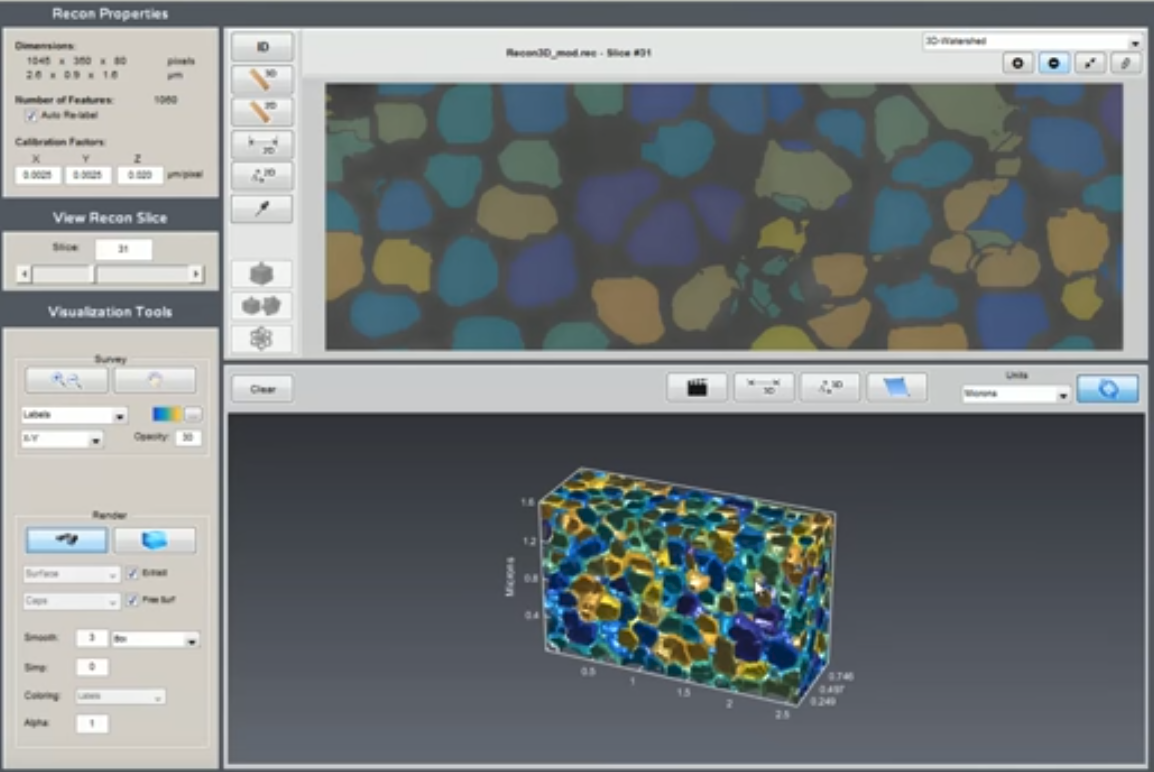Image resolution: width=1154 pixels, height=772 pixels.
Task: Select the eyedropper tool
Action: 261,209
